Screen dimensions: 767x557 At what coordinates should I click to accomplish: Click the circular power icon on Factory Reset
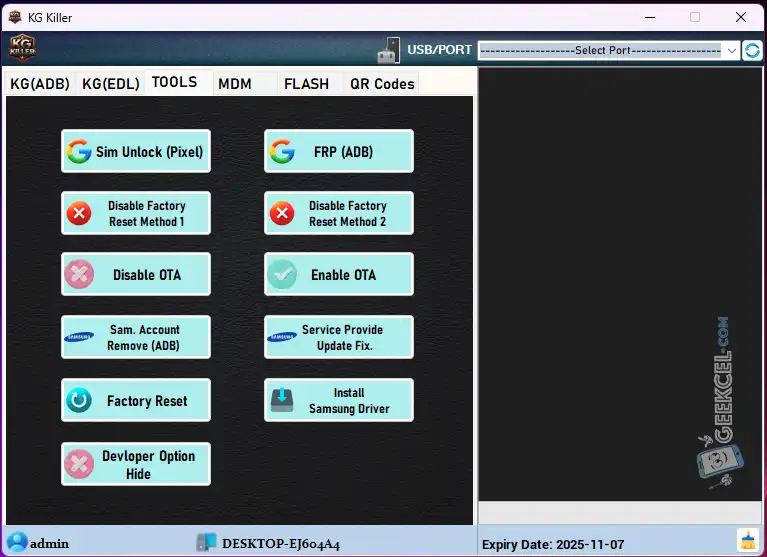[x=79, y=400]
